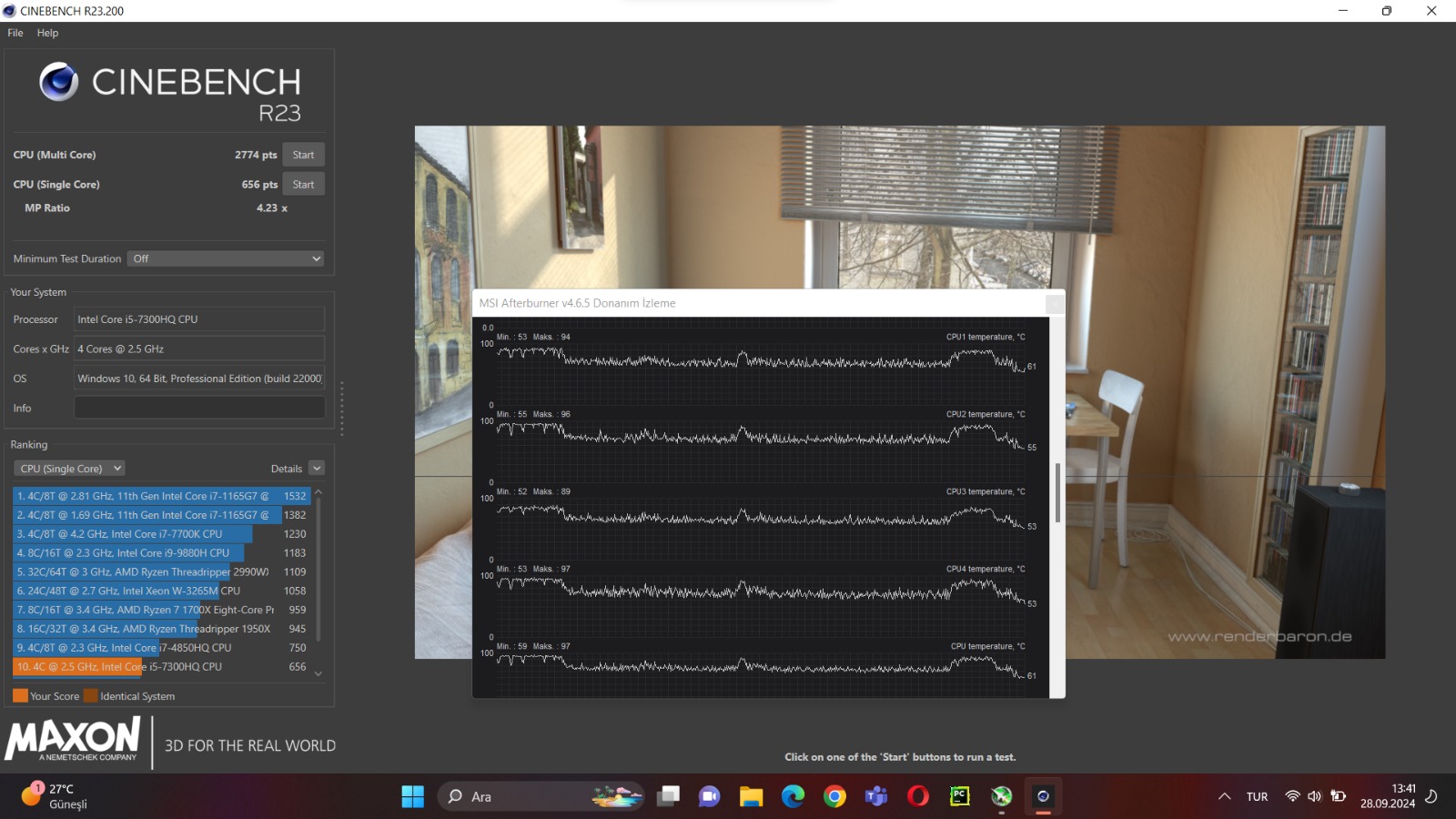Click the weather widget showing 27°C
Image resolution: width=1456 pixels, height=819 pixels.
tap(55, 796)
